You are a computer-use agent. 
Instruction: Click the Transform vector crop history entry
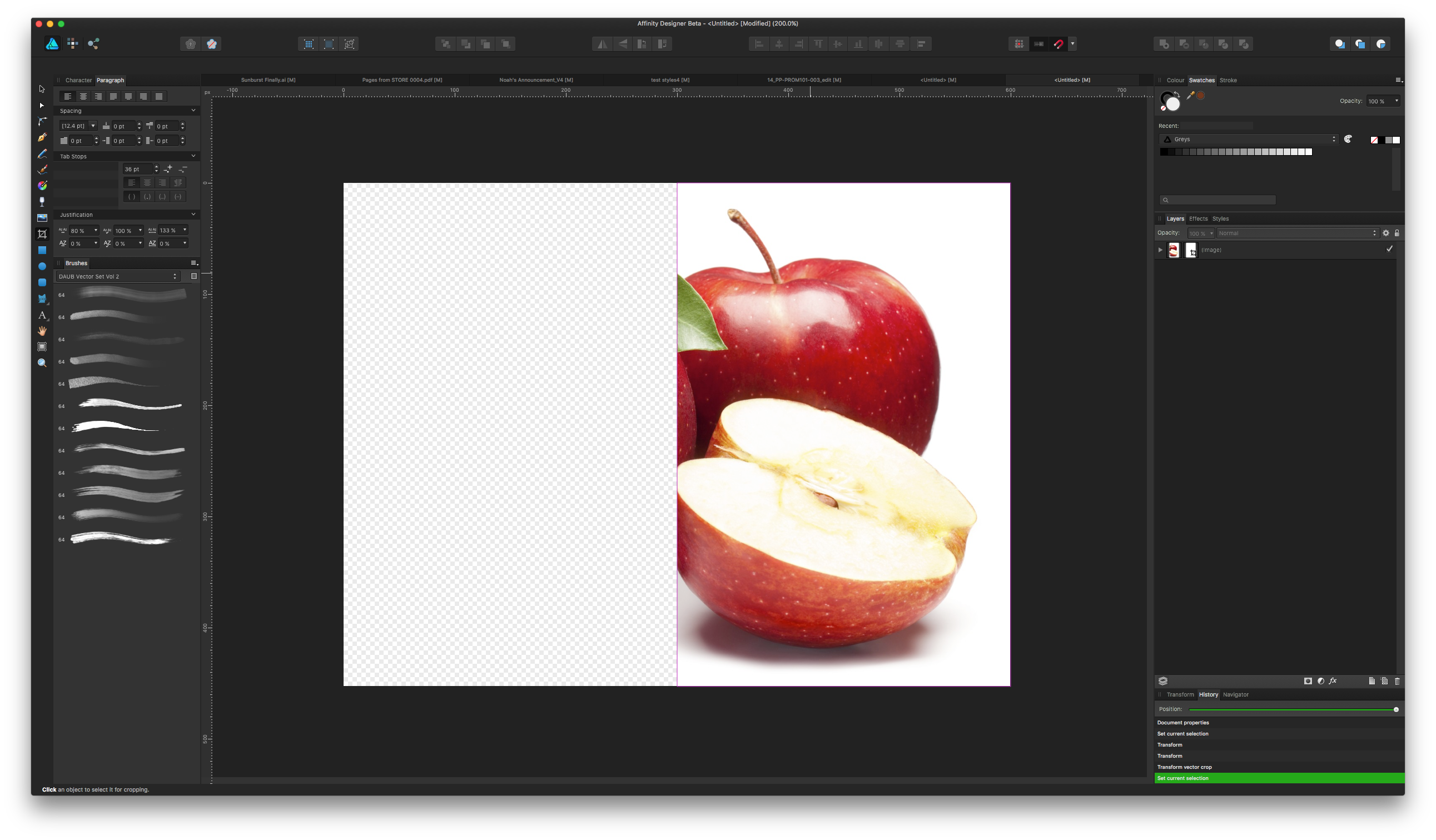tap(1279, 767)
